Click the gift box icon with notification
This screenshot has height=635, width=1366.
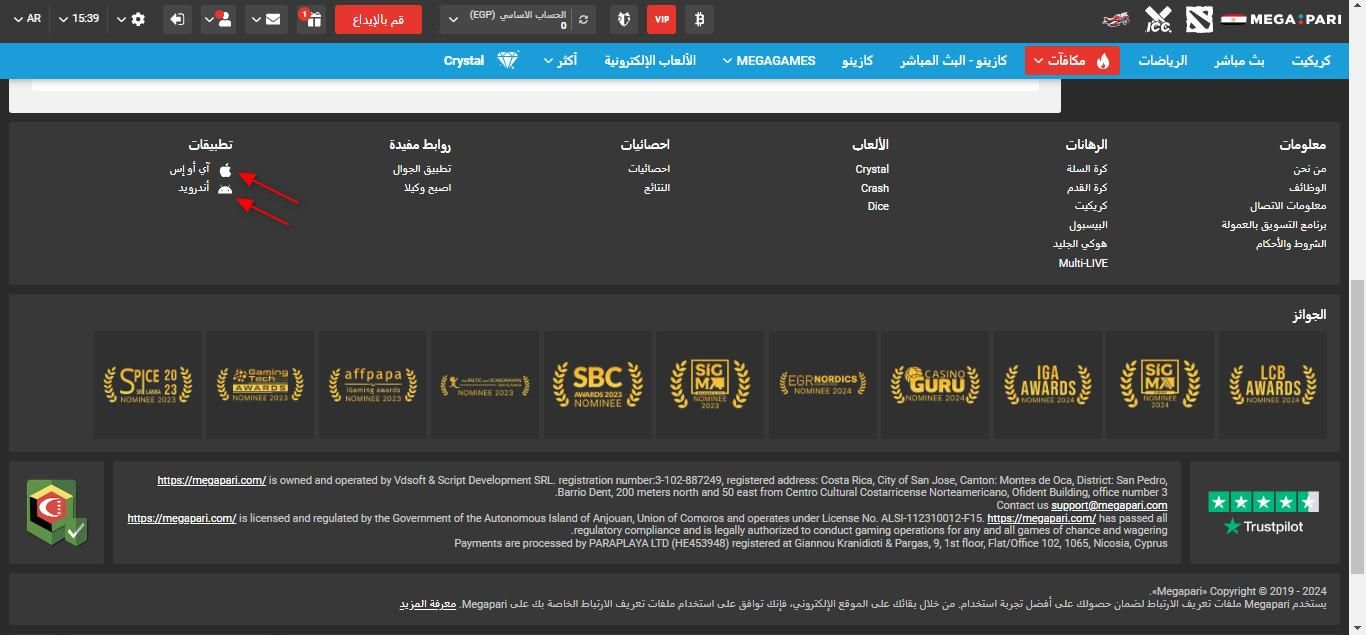[313, 19]
